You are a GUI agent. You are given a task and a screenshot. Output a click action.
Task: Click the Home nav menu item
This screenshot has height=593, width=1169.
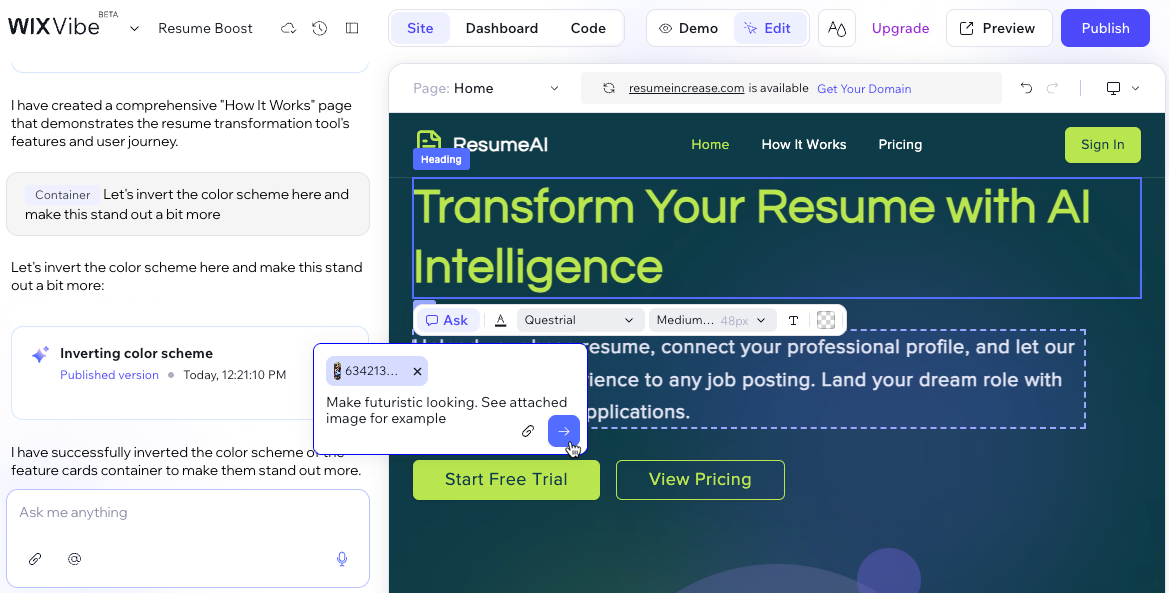click(710, 145)
